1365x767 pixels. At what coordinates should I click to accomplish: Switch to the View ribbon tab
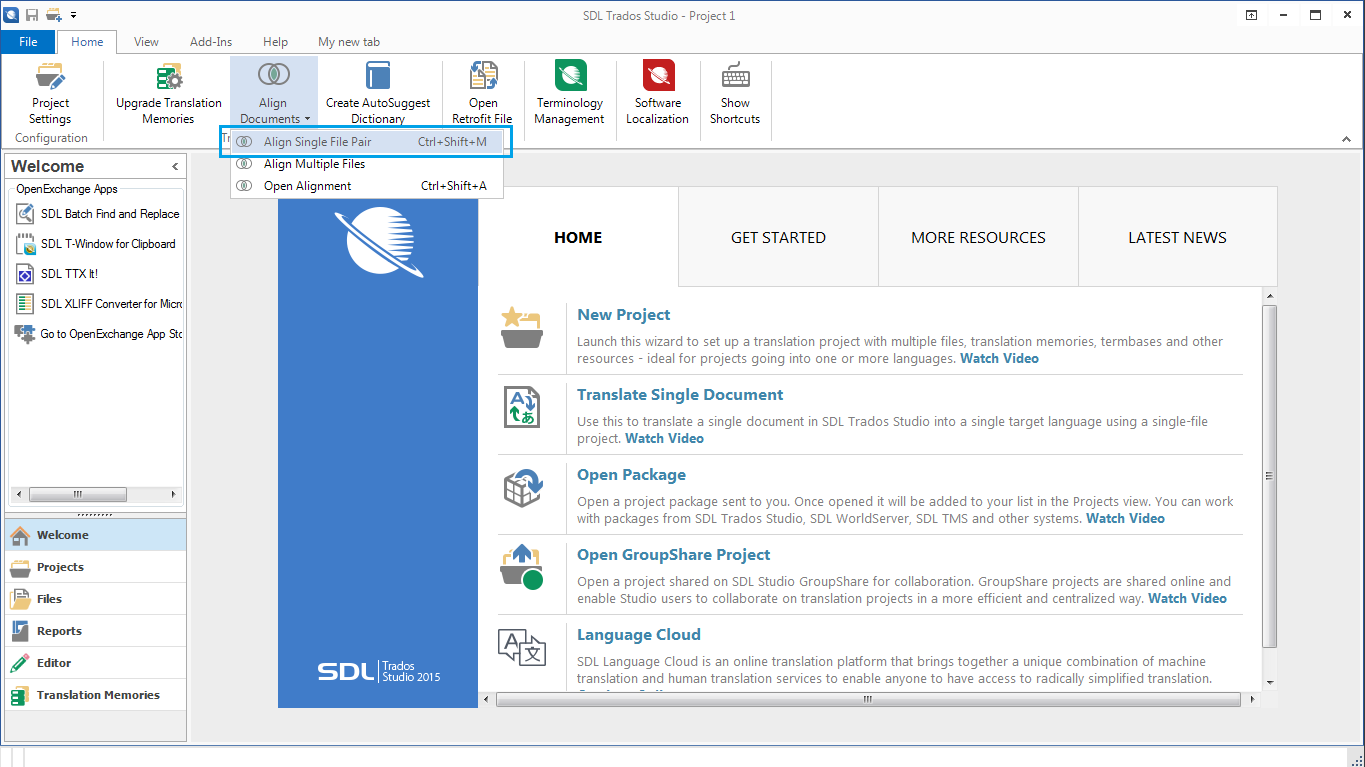tap(146, 42)
